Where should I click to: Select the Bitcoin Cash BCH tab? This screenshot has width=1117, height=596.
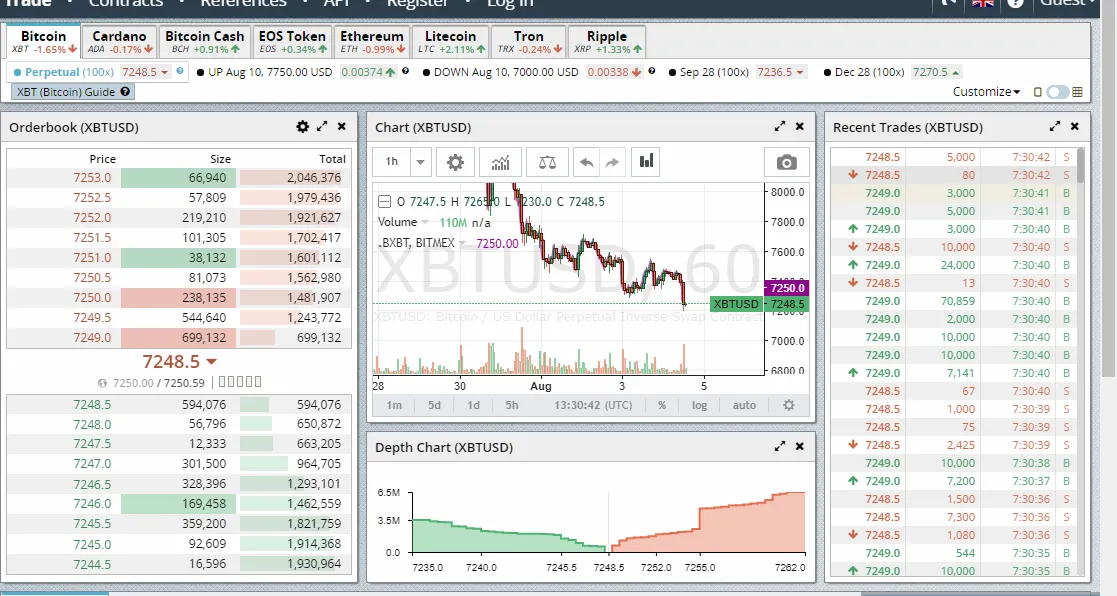pyautogui.click(x=204, y=41)
